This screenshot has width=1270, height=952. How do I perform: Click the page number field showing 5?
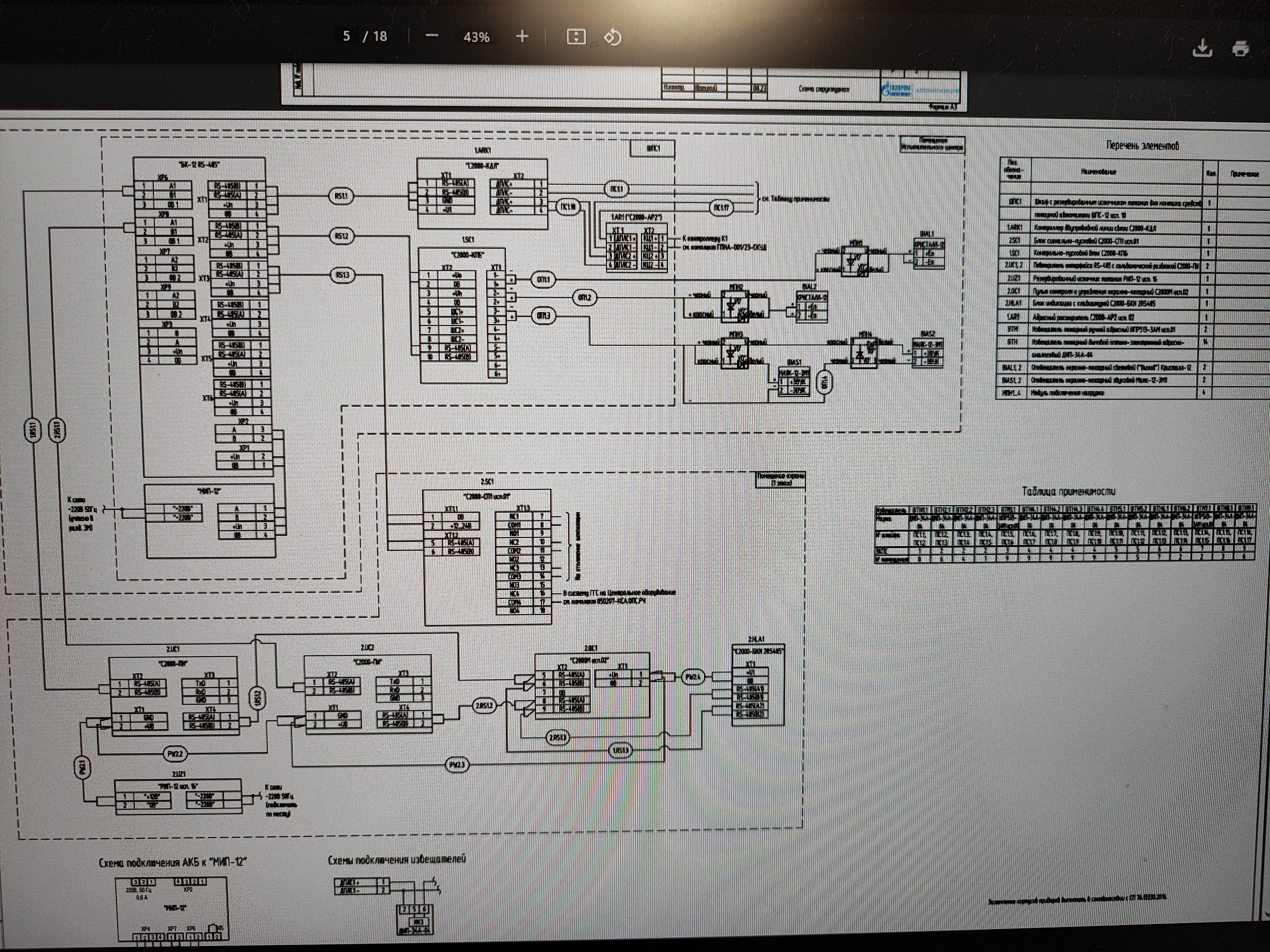click(346, 36)
